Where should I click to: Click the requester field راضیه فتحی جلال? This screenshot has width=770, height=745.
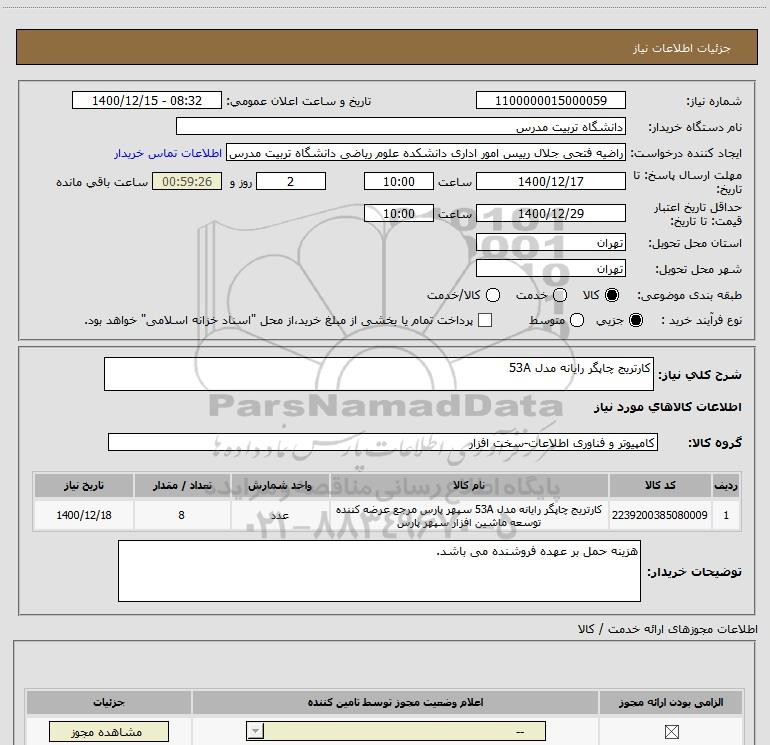click(426, 153)
